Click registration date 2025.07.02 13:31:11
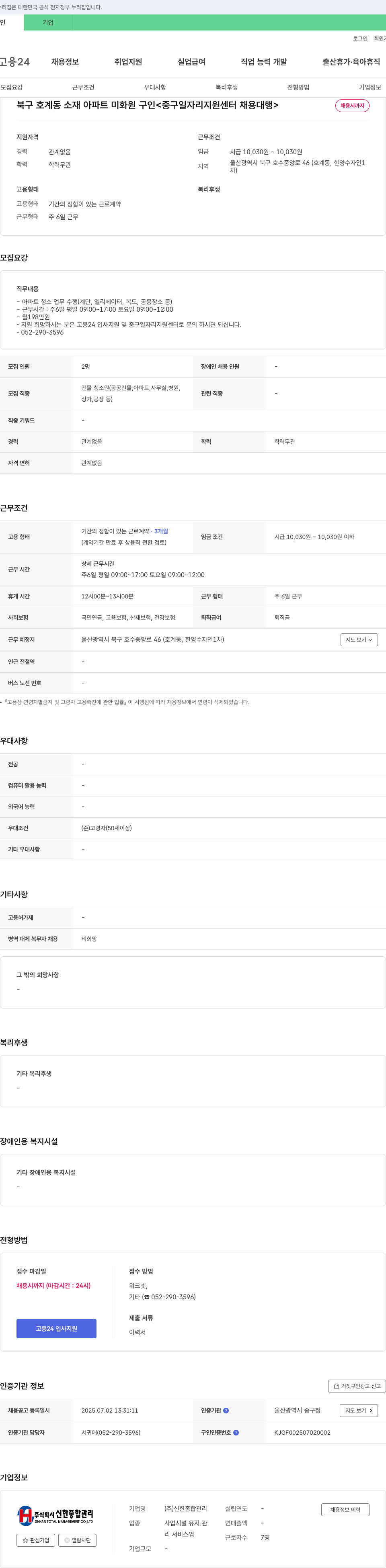386x1568 pixels. 110,1410
